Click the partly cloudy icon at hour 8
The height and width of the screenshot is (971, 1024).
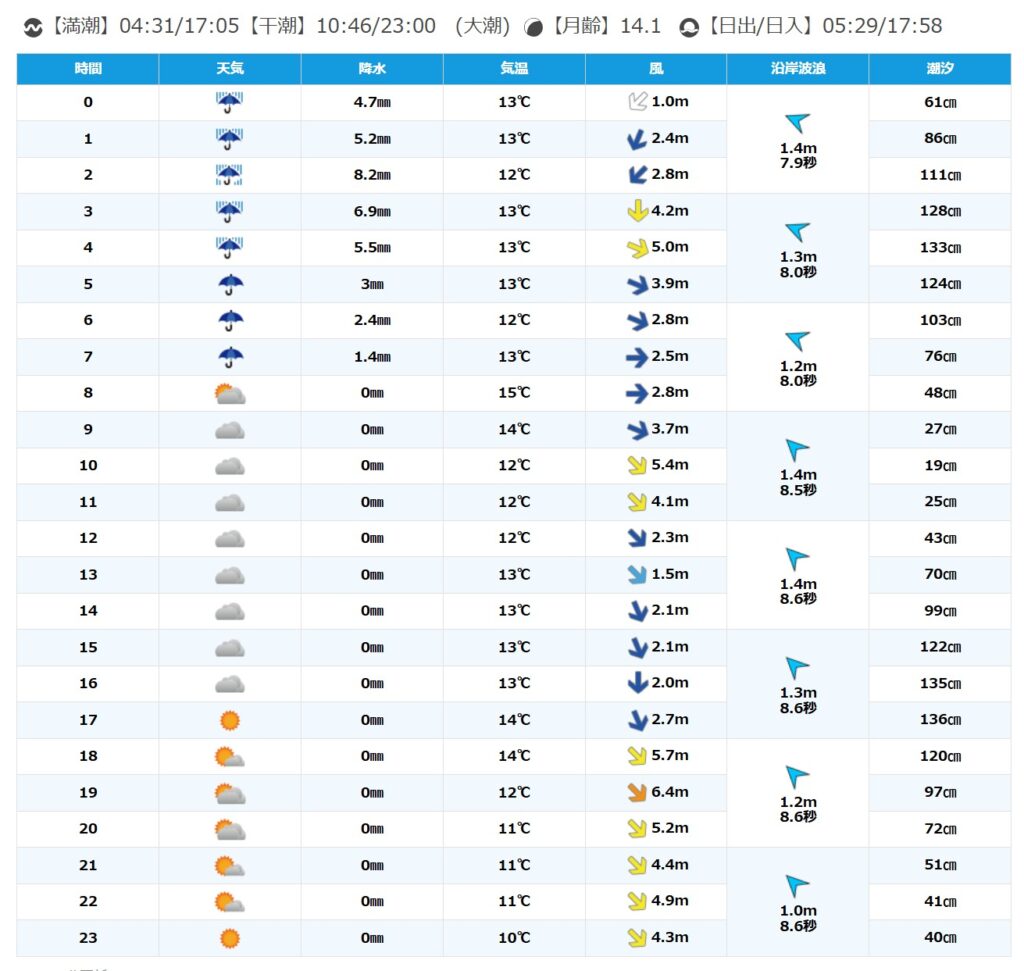(x=229, y=393)
